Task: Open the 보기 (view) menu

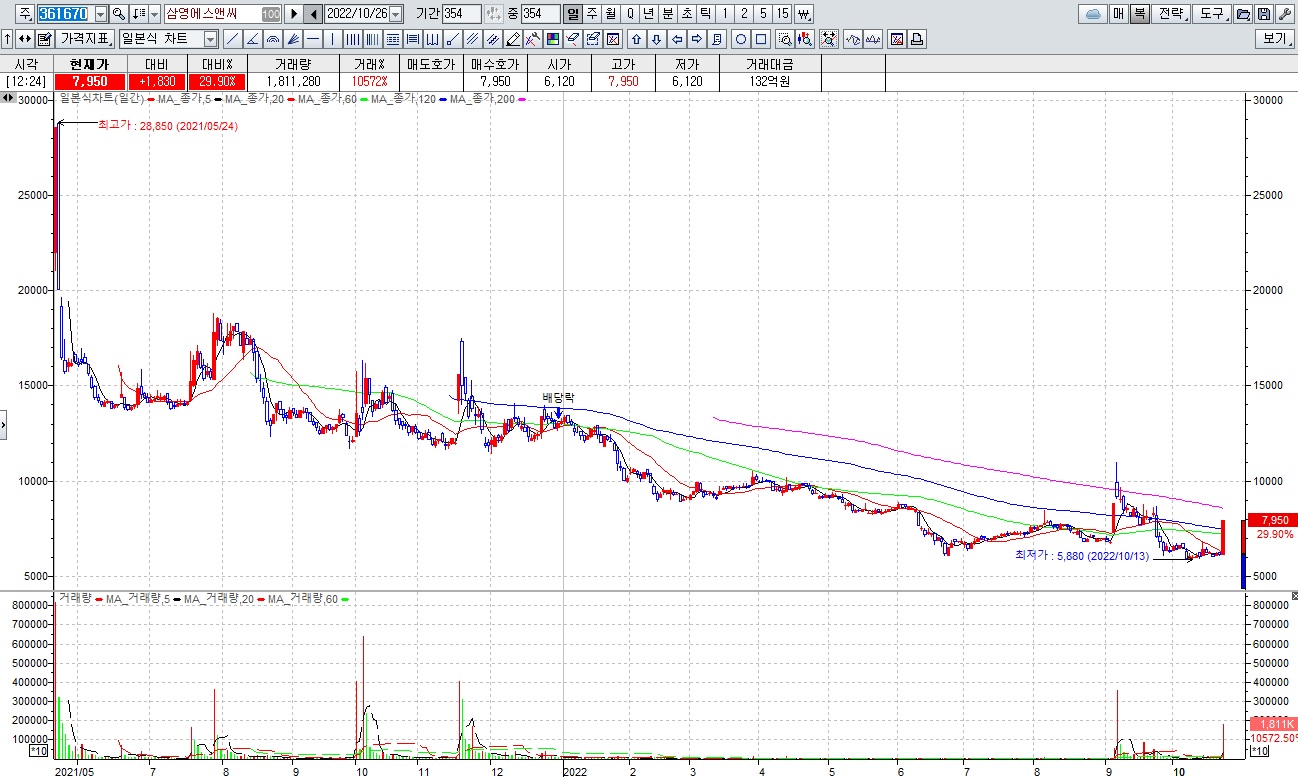Action: click(x=1275, y=39)
